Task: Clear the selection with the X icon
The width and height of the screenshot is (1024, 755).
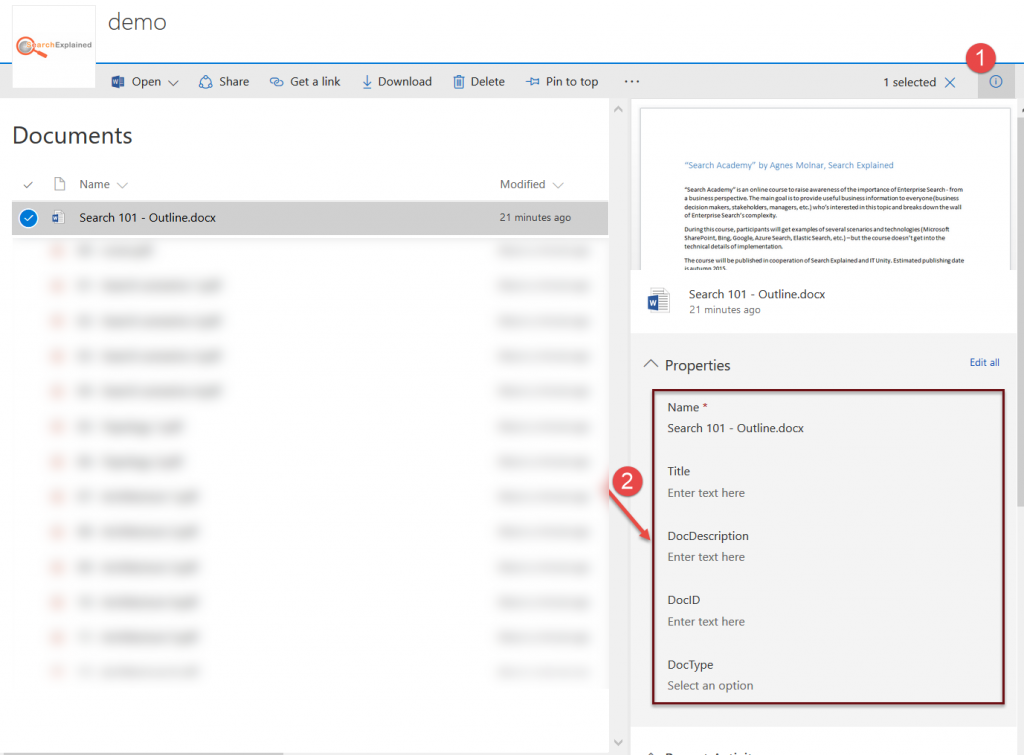Action: pos(950,82)
